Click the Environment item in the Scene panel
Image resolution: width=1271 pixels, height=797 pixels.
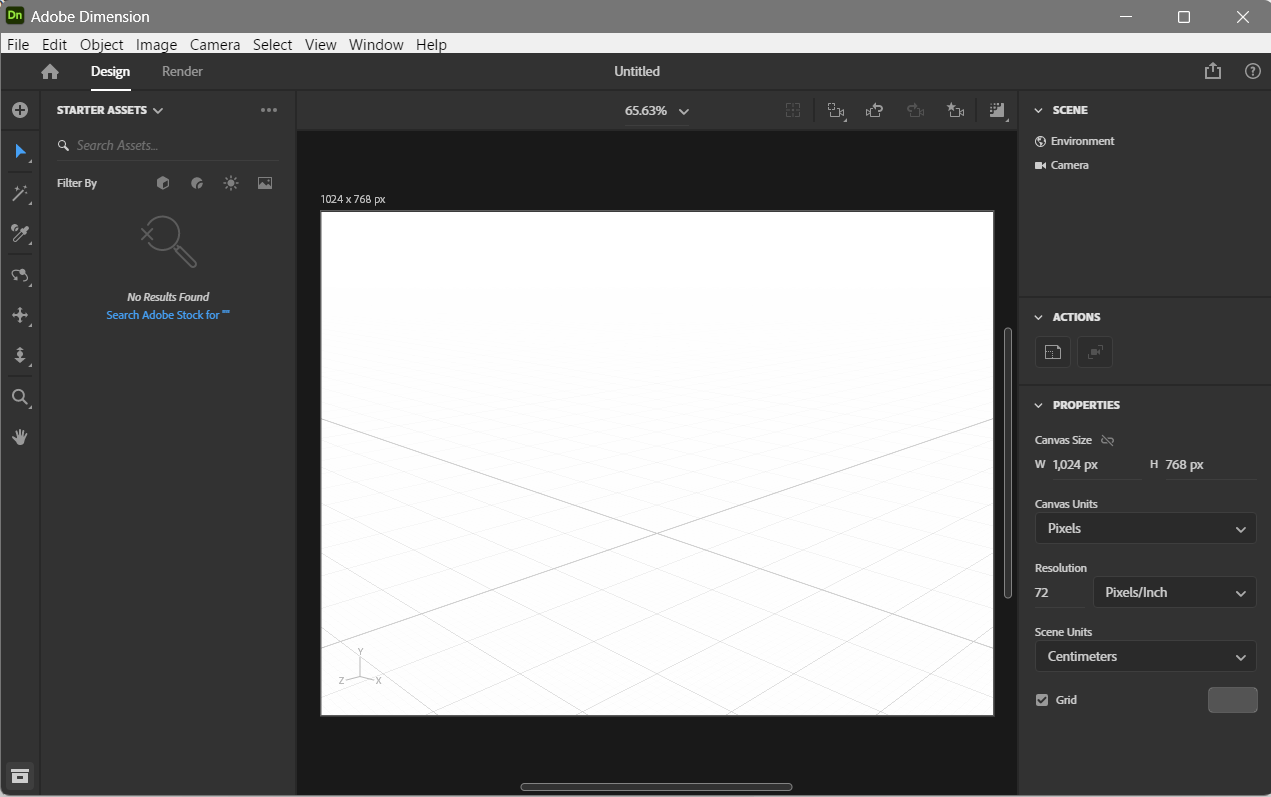[x=1082, y=140]
